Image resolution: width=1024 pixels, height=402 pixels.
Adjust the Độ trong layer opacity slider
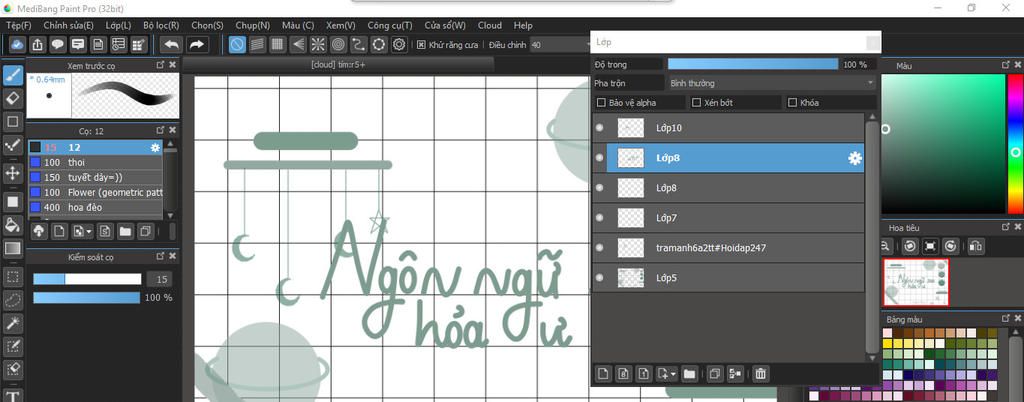click(x=752, y=64)
